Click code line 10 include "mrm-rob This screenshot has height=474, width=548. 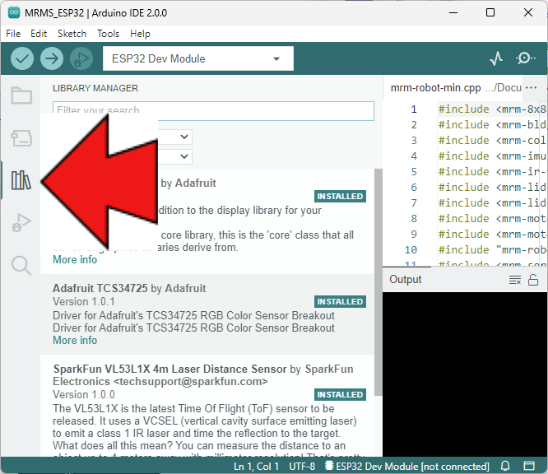tap(492, 250)
